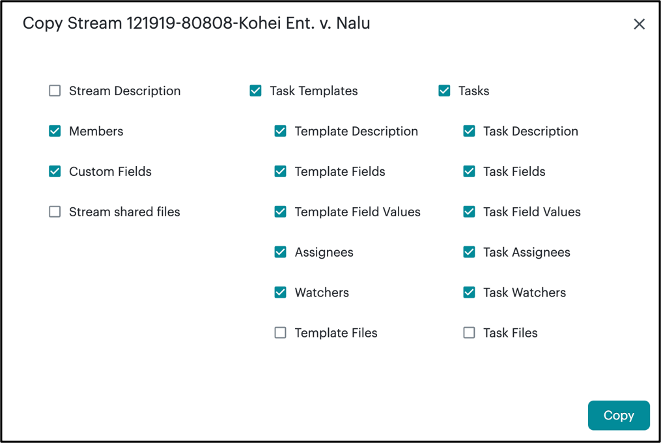The width and height of the screenshot is (662, 444).
Task: Turn off the Watchers checkbox
Action: (281, 293)
